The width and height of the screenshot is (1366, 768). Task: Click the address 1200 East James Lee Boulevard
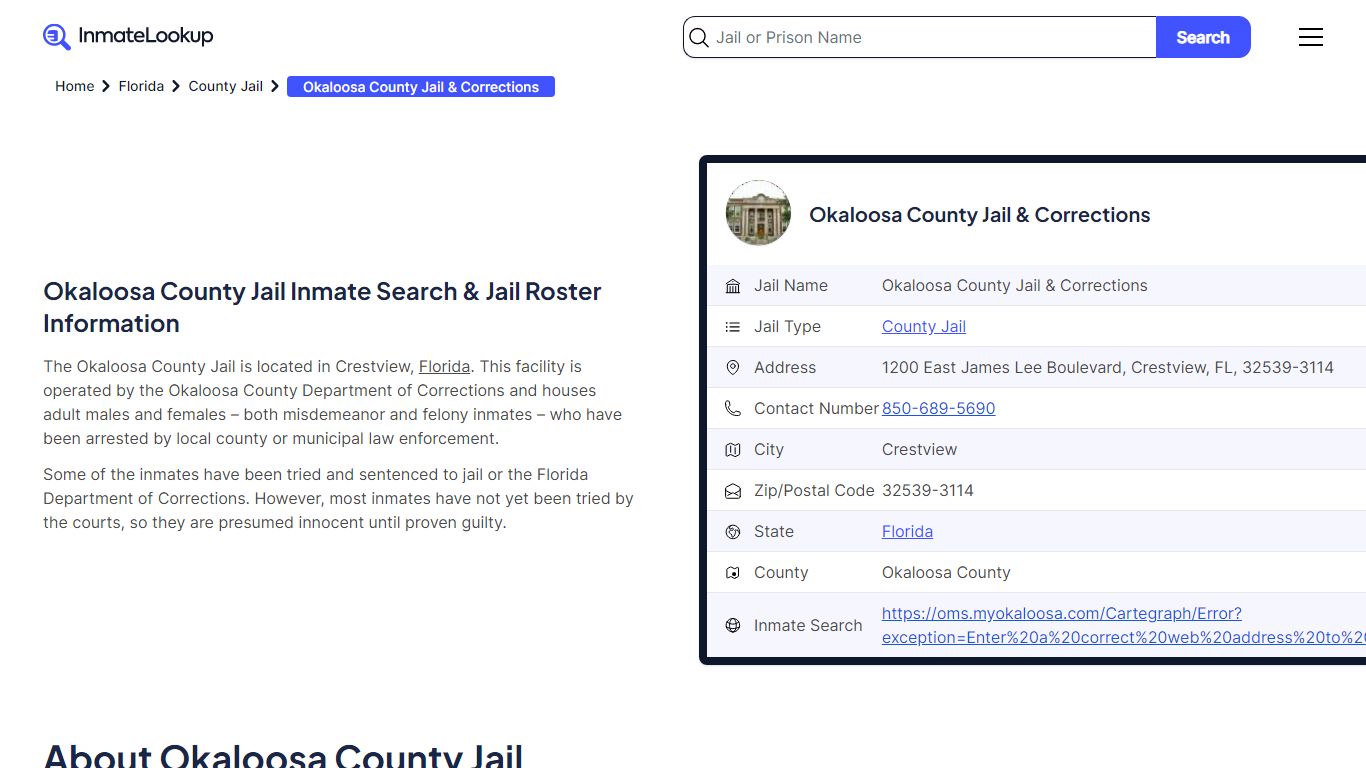pos(1108,367)
